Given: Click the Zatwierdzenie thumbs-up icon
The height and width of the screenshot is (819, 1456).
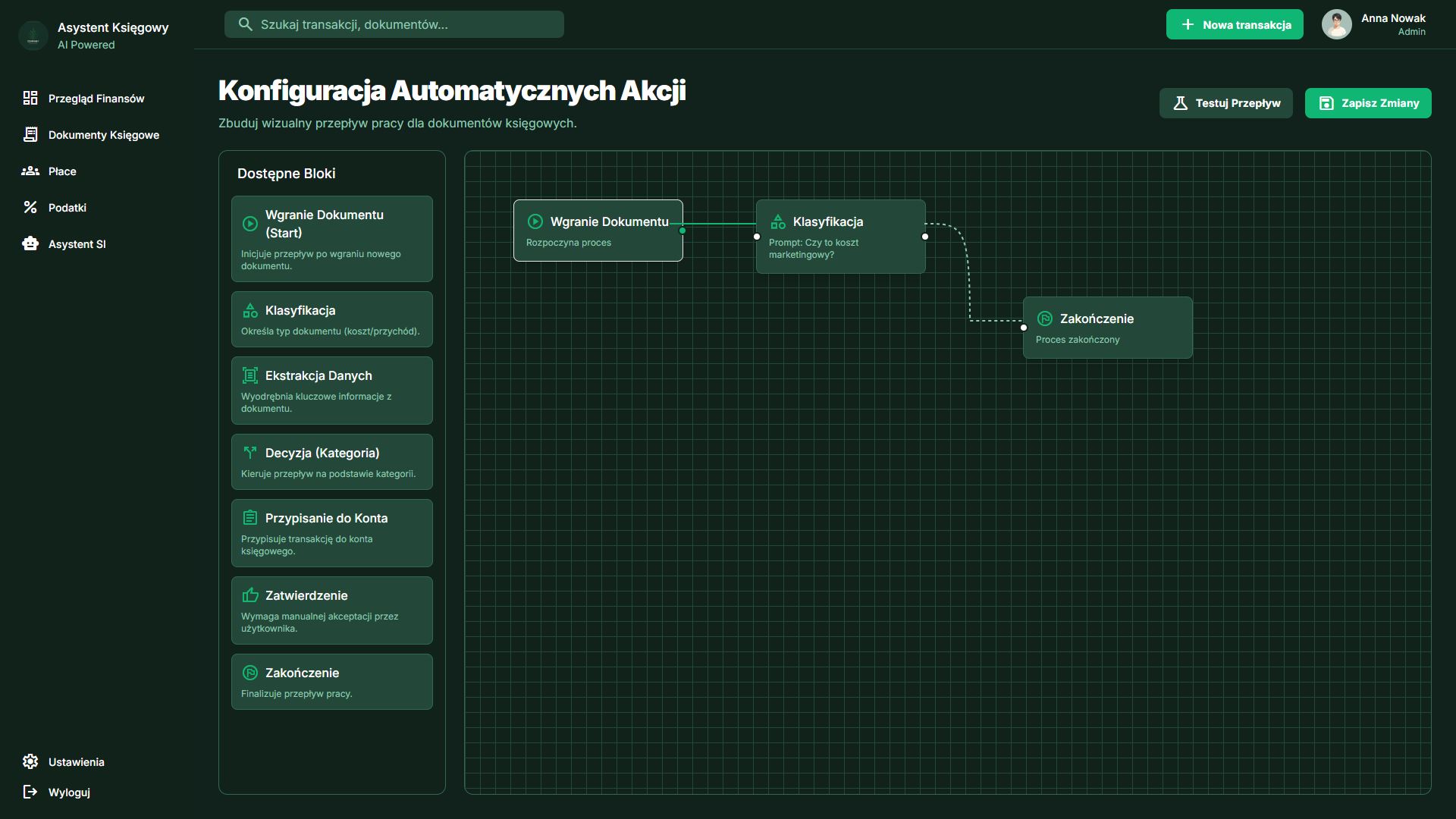Looking at the screenshot, I should coord(249,595).
